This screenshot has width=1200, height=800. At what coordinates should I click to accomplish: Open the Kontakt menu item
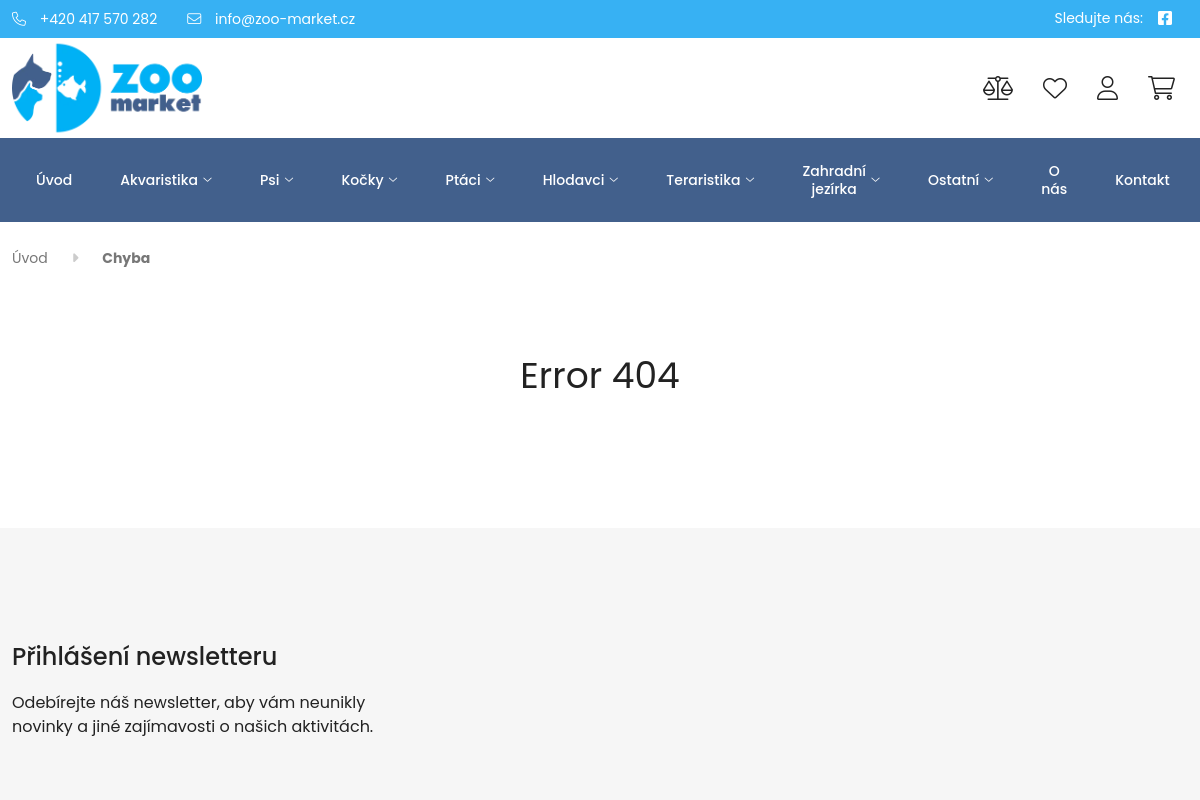pos(1142,180)
